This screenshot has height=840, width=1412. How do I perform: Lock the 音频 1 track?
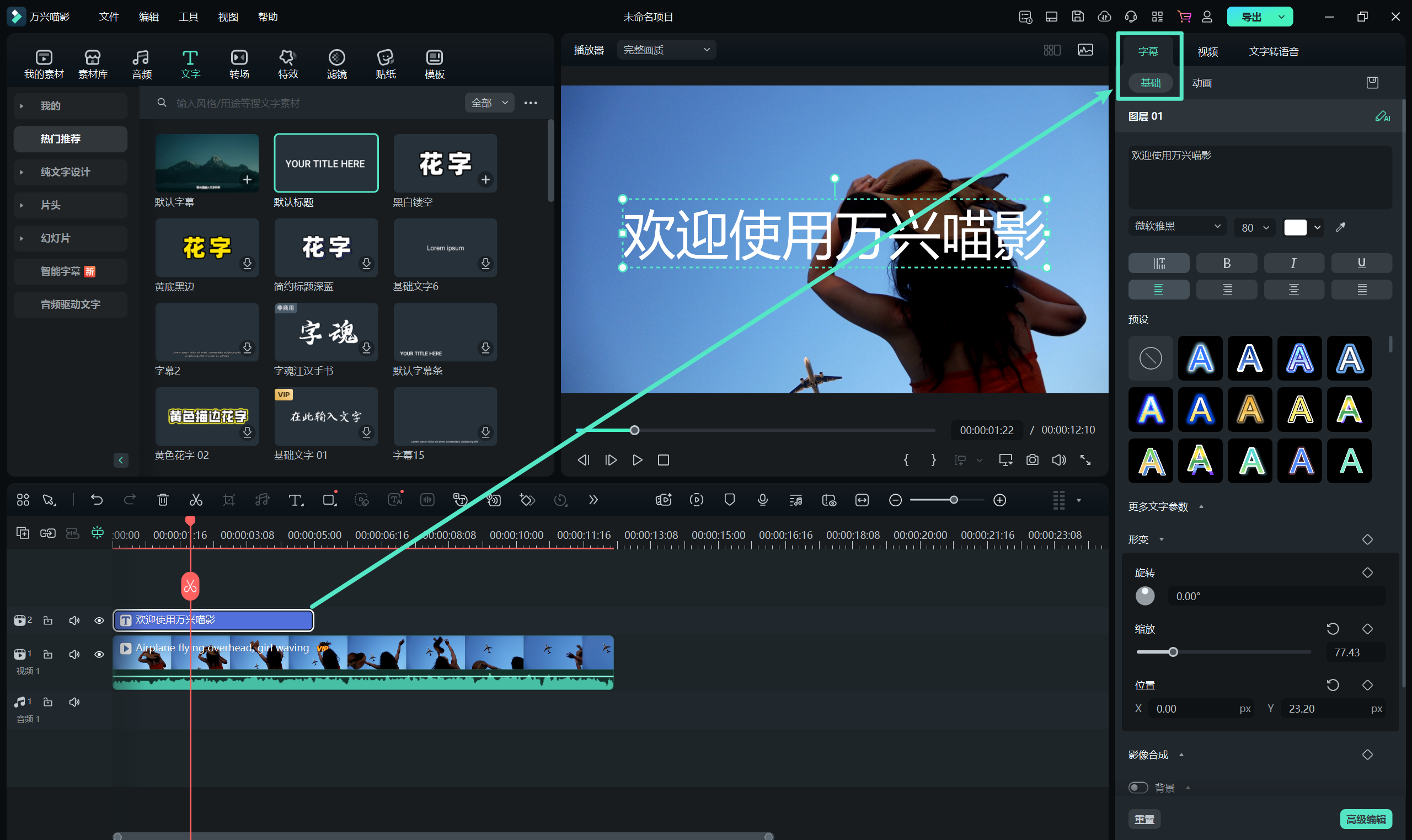pyautogui.click(x=48, y=702)
